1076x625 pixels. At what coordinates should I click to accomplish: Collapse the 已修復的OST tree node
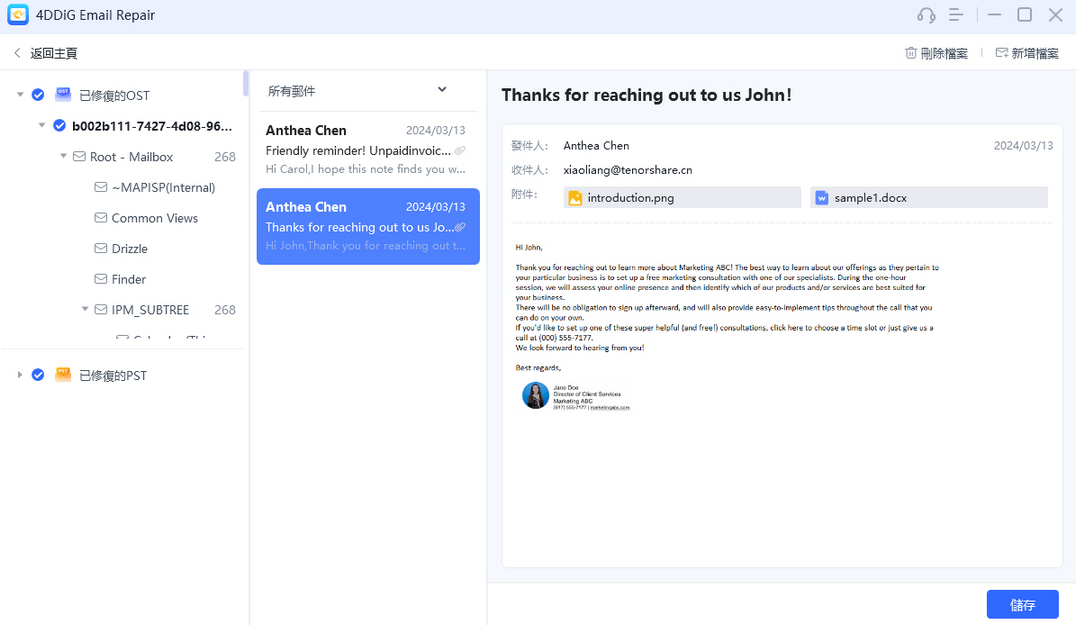[20, 95]
